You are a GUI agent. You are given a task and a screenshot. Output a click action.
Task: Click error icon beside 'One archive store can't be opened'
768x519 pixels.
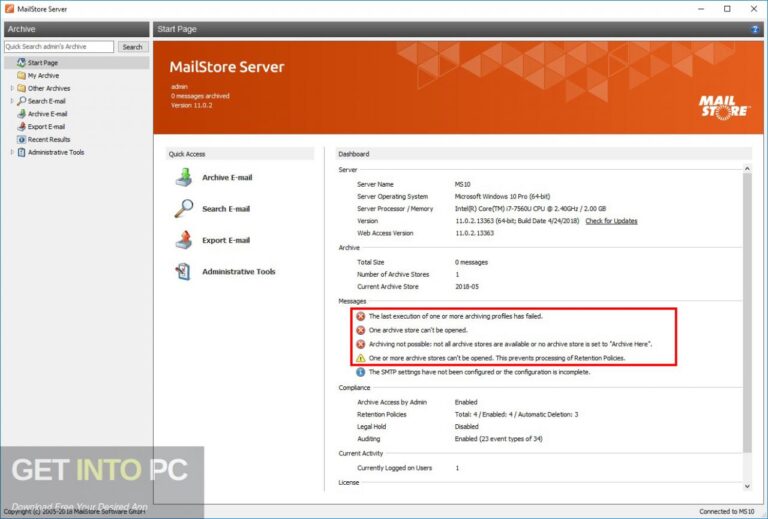pyautogui.click(x=360, y=330)
